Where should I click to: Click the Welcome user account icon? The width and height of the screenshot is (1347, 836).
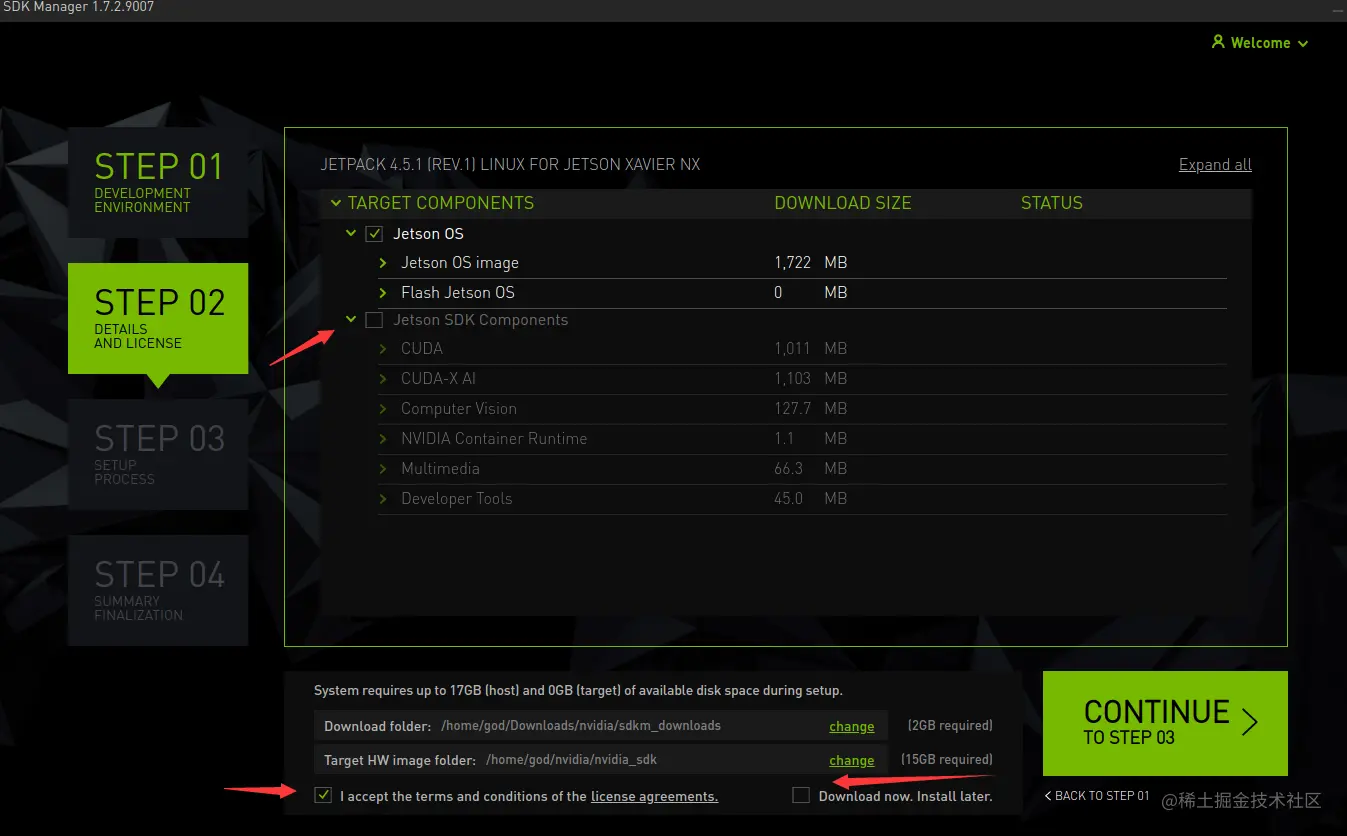point(1217,42)
